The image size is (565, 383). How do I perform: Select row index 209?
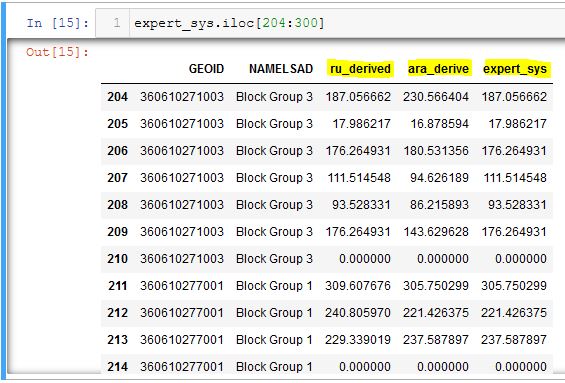pos(117,232)
